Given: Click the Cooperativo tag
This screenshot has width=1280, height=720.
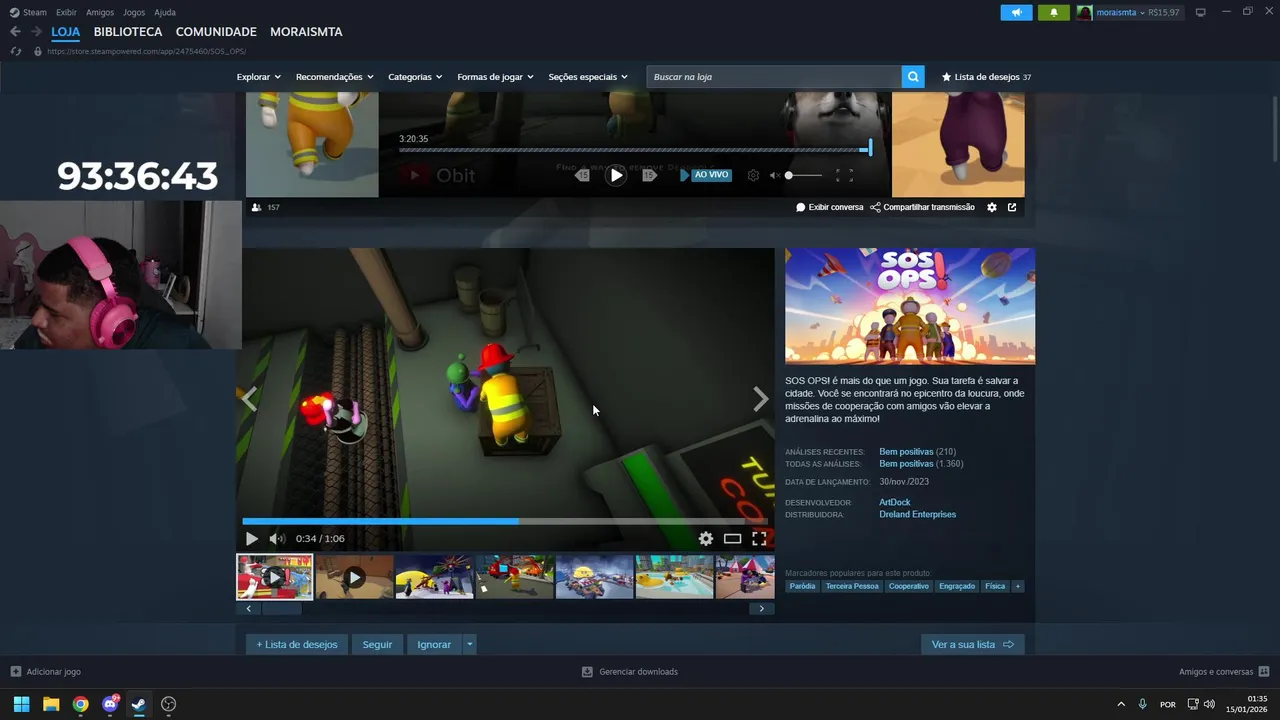Looking at the screenshot, I should [x=909, y=586].
